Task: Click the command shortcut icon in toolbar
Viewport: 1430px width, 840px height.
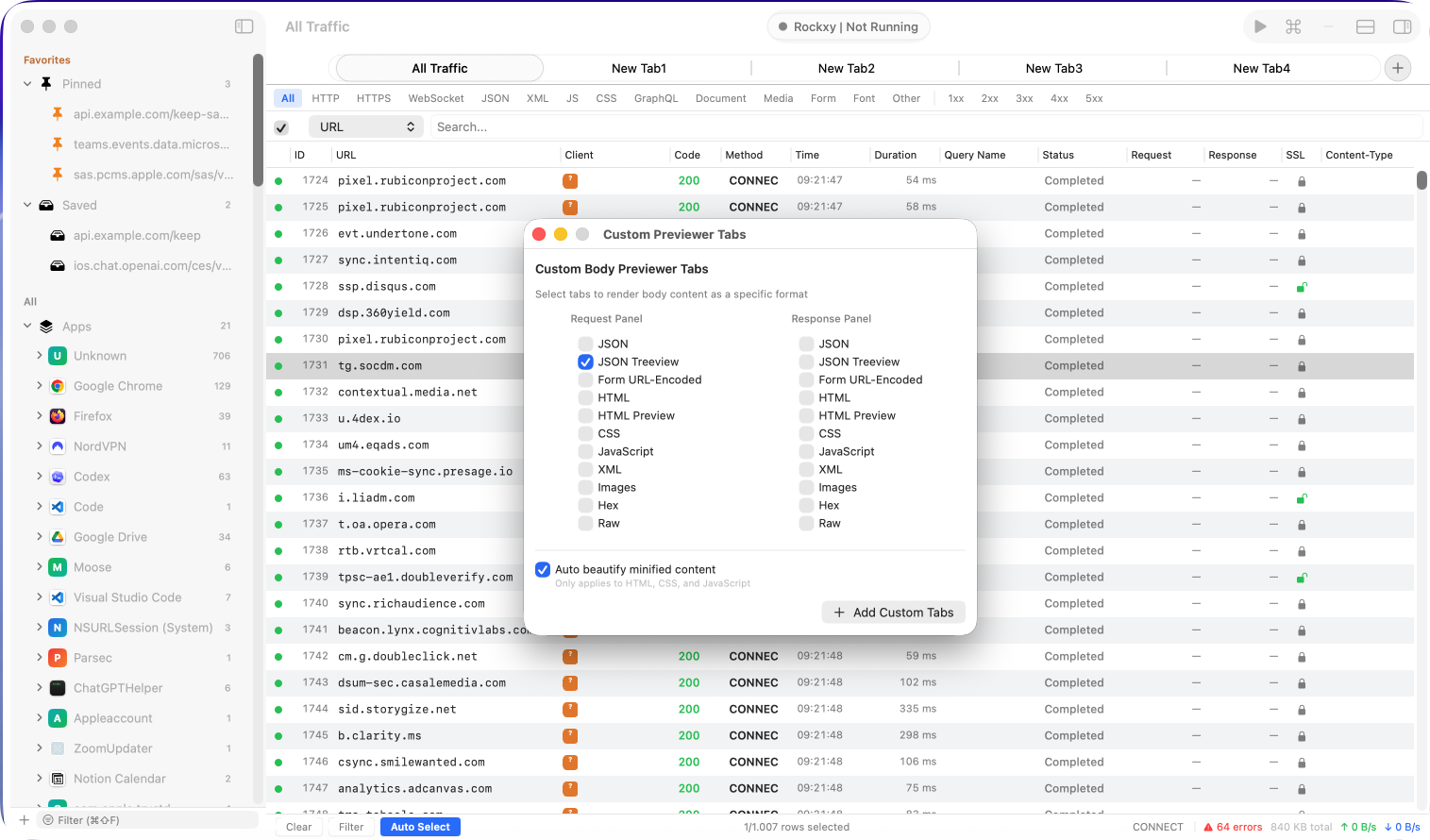Action: (1293, 26)
